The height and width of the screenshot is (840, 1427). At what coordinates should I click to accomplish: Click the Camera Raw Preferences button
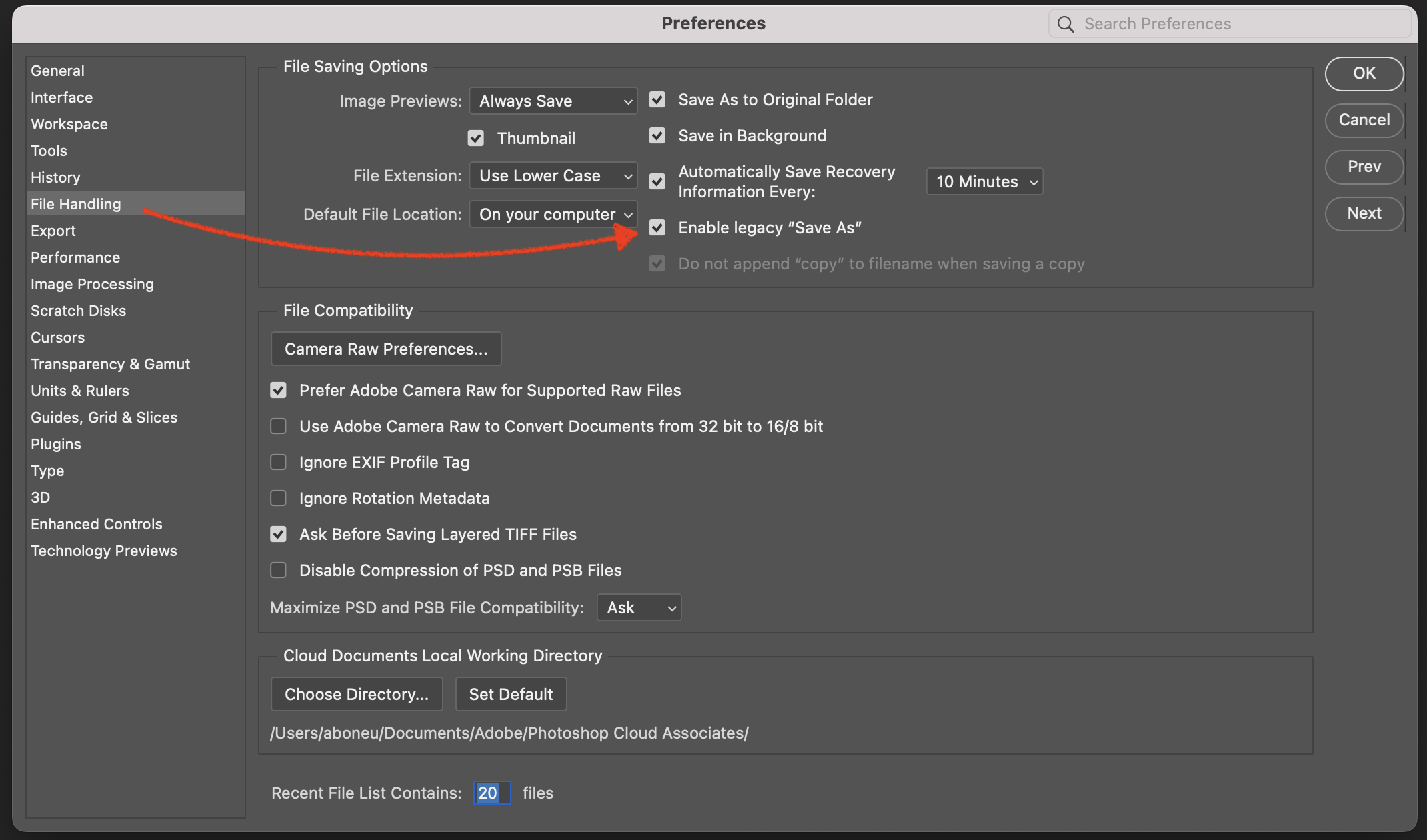point(386,349)
